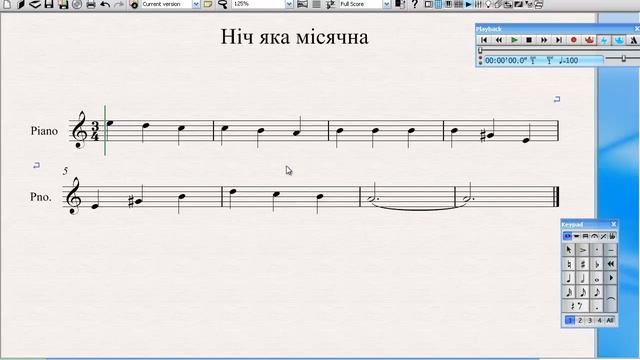Select the rhythm dot key on Keypad
Viewport: 640px width, 360px height.
597,306
